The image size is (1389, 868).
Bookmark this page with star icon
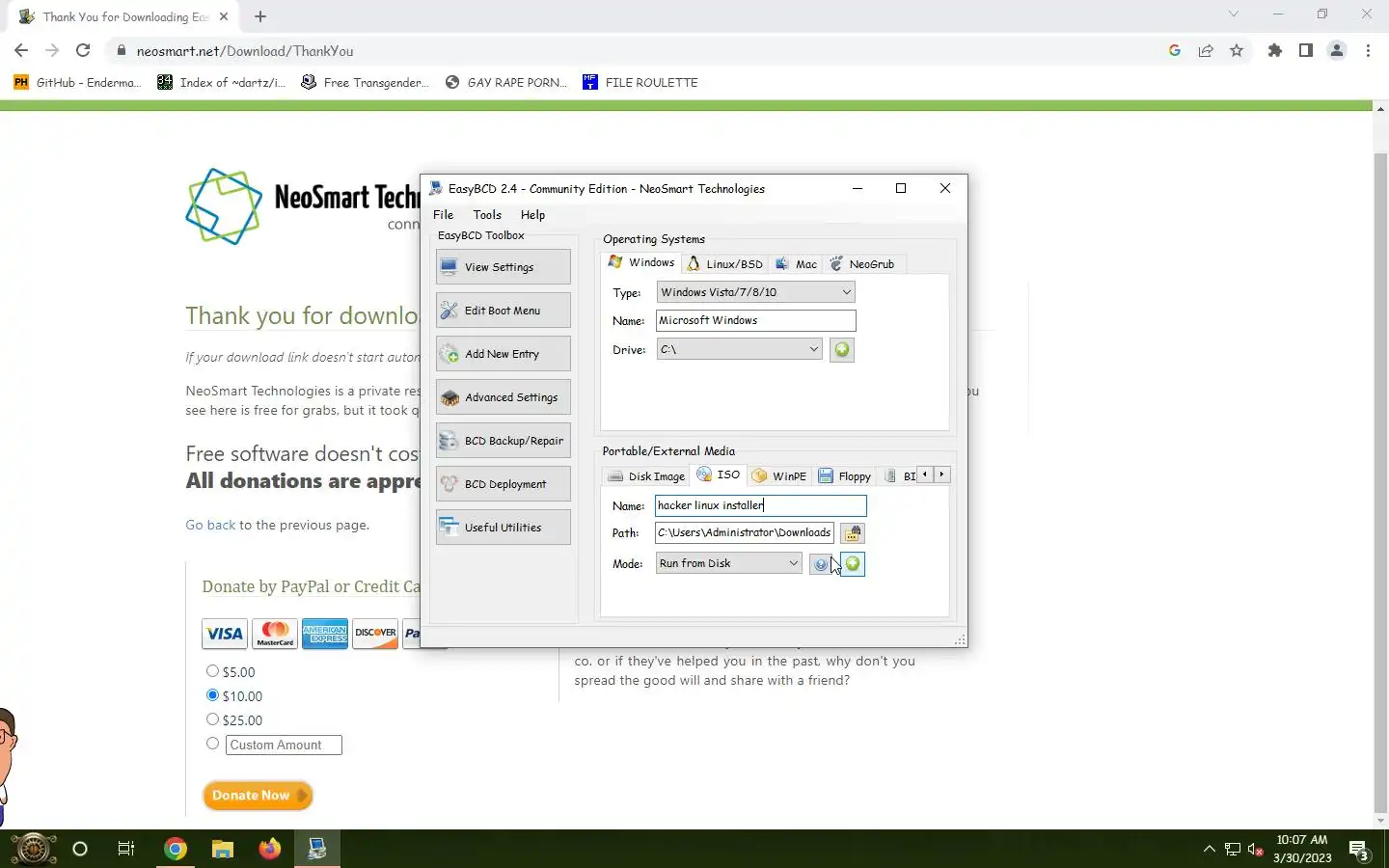(x=1237, y=51)
